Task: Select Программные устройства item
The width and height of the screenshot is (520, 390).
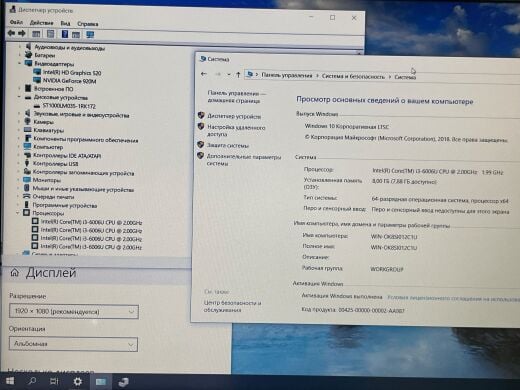Action: [64, 205]
